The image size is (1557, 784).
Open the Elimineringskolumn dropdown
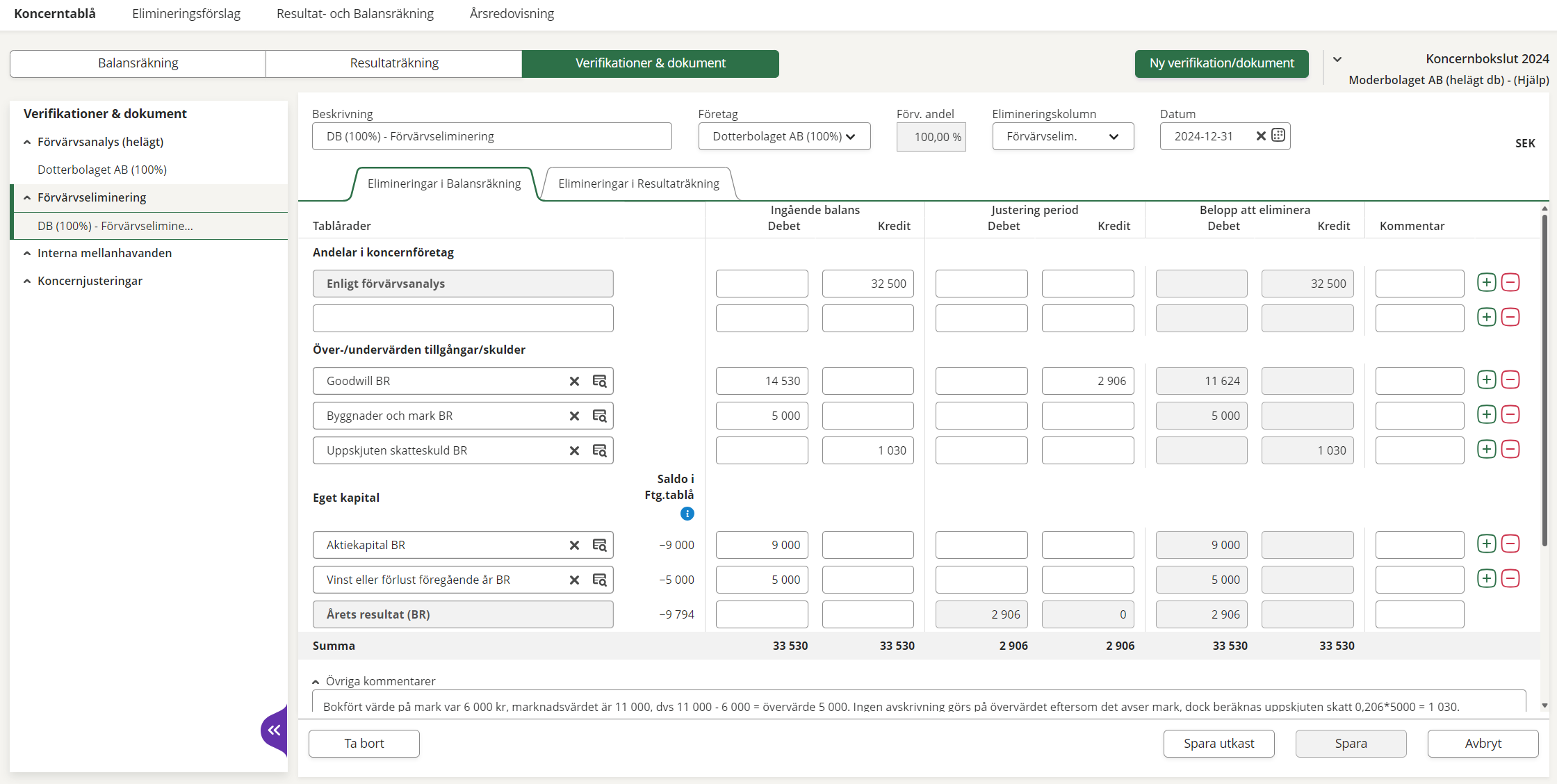[x=1062, y=136]
